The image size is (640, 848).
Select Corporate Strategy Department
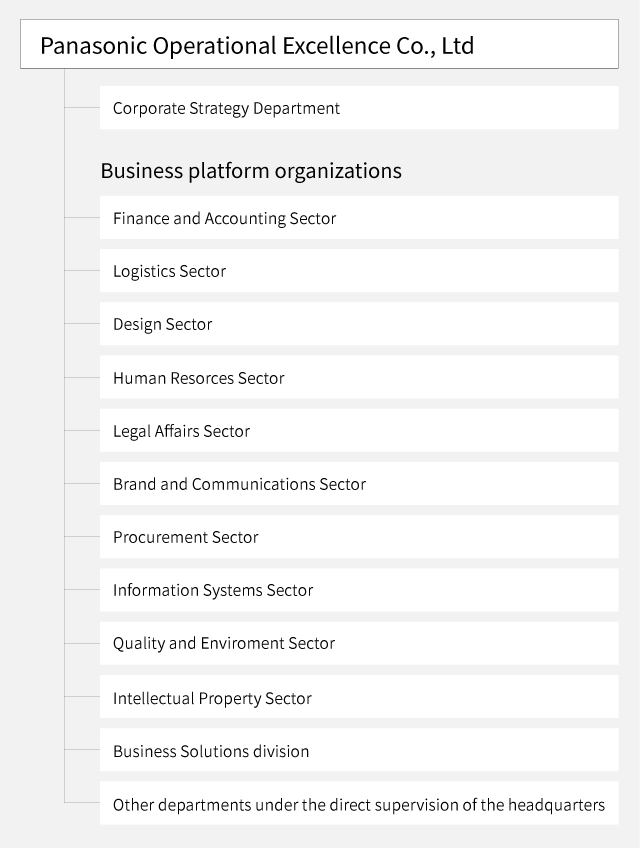(358, 108)
